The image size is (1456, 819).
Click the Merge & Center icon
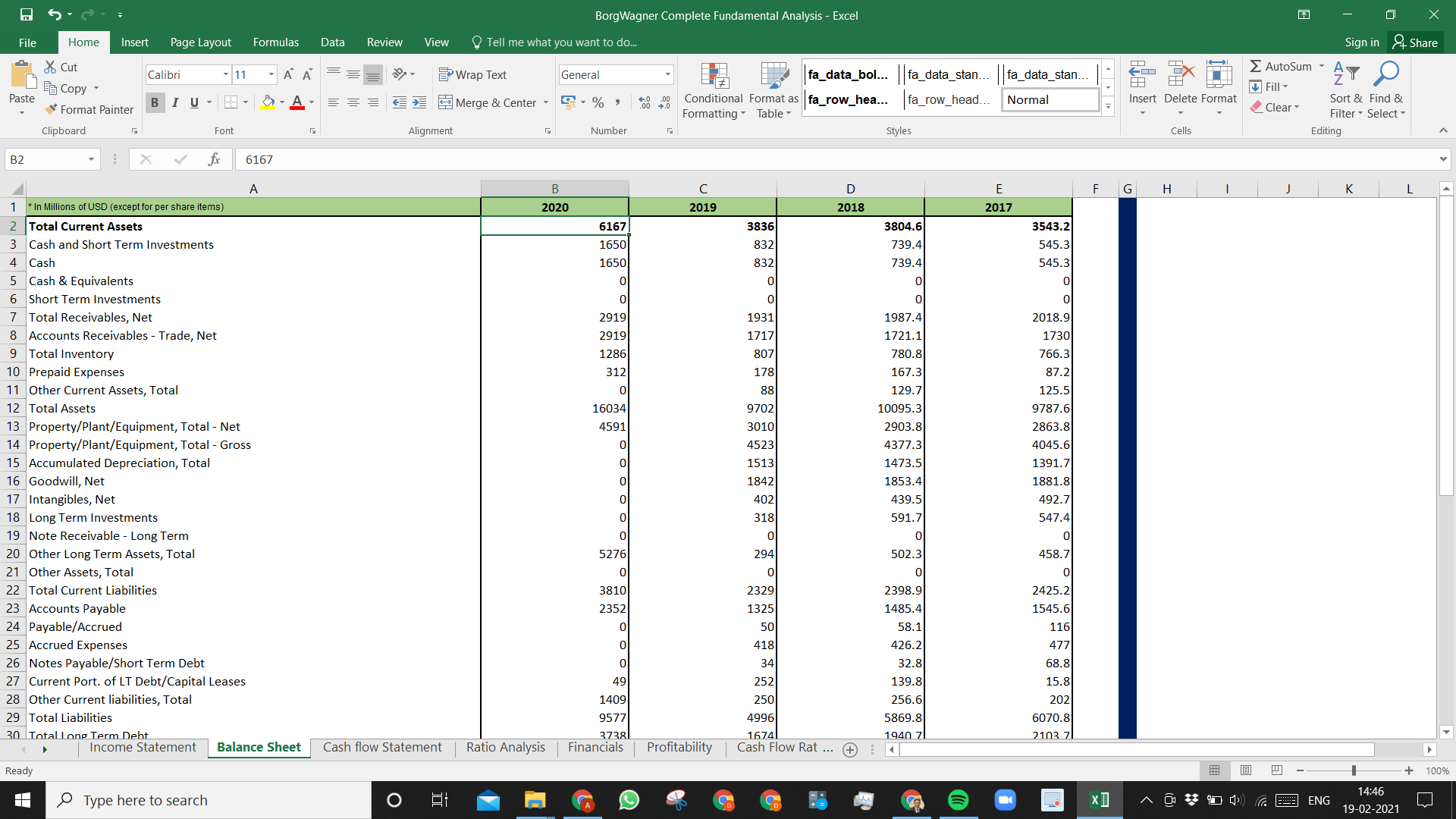[445, 102]
